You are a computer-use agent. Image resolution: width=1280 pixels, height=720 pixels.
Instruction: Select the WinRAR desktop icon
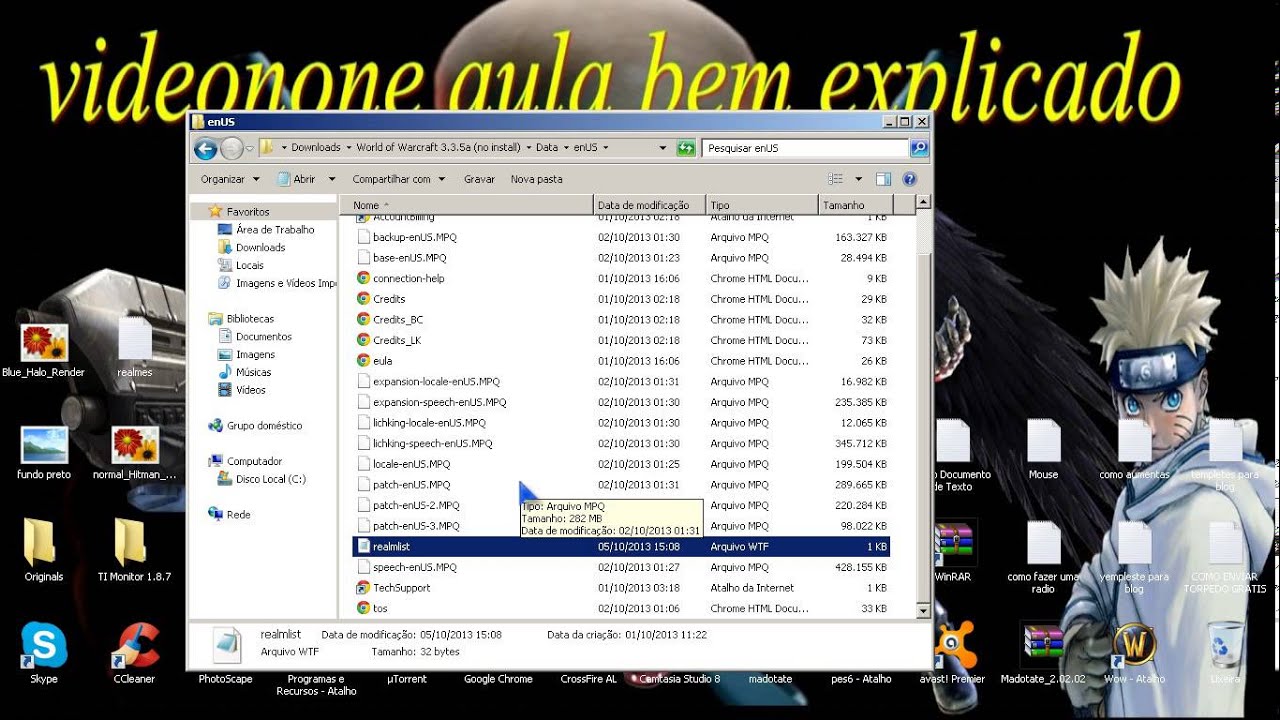[x=952, y=551]
